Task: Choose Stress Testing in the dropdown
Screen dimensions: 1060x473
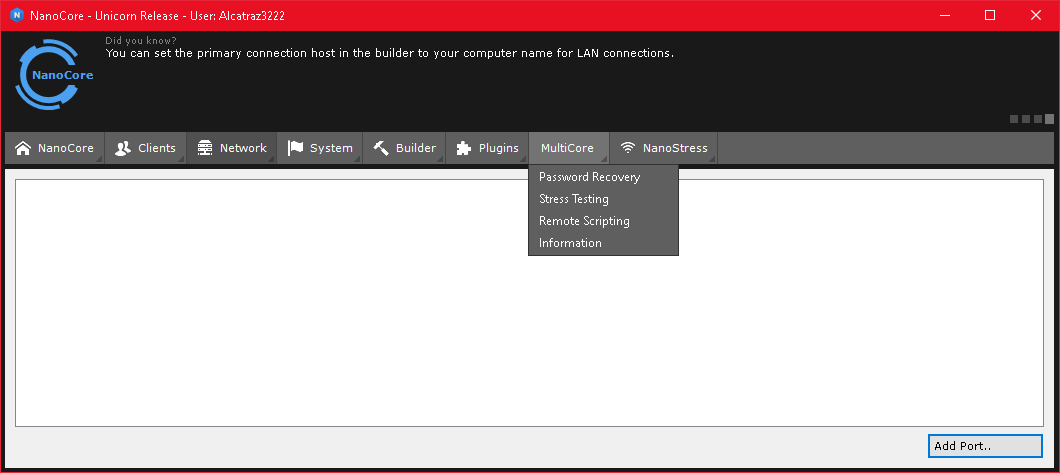Action: tap(573, 199)
